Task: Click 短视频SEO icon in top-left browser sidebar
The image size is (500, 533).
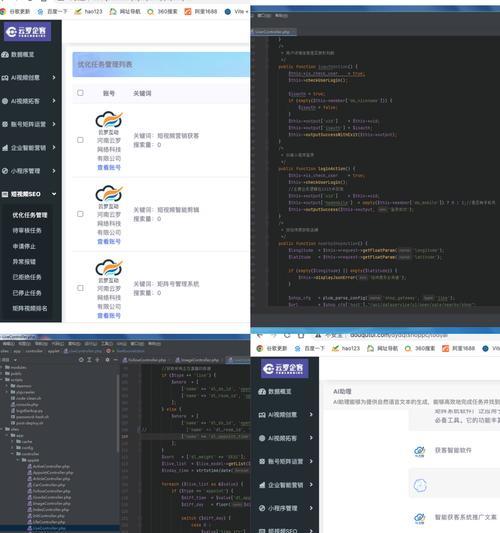Action: (5, 194)
